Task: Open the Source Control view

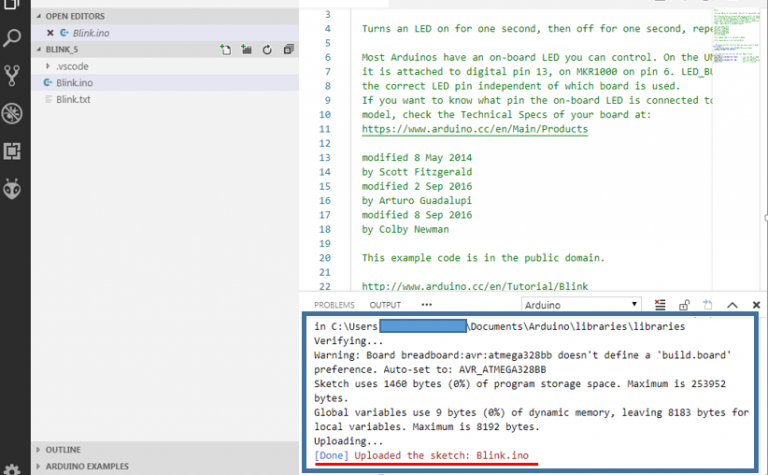Action: tap(13, 75)
